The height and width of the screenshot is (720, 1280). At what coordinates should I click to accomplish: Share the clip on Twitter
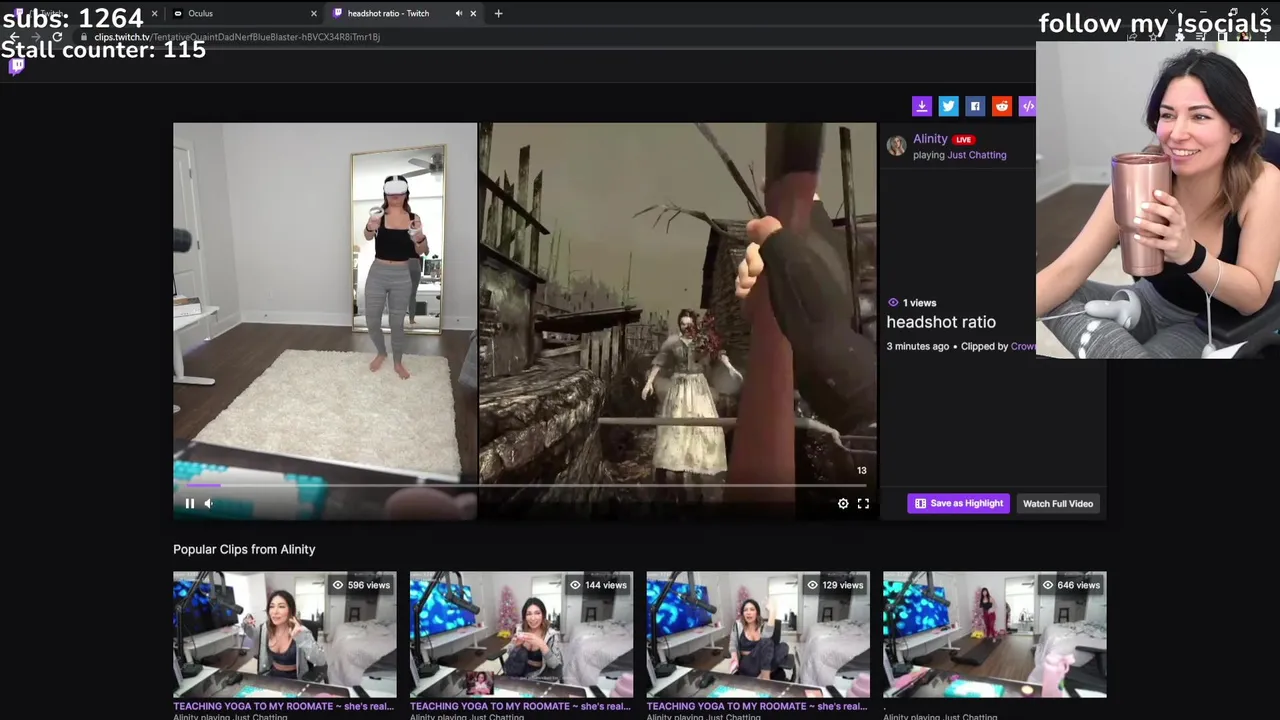point(948,106)
